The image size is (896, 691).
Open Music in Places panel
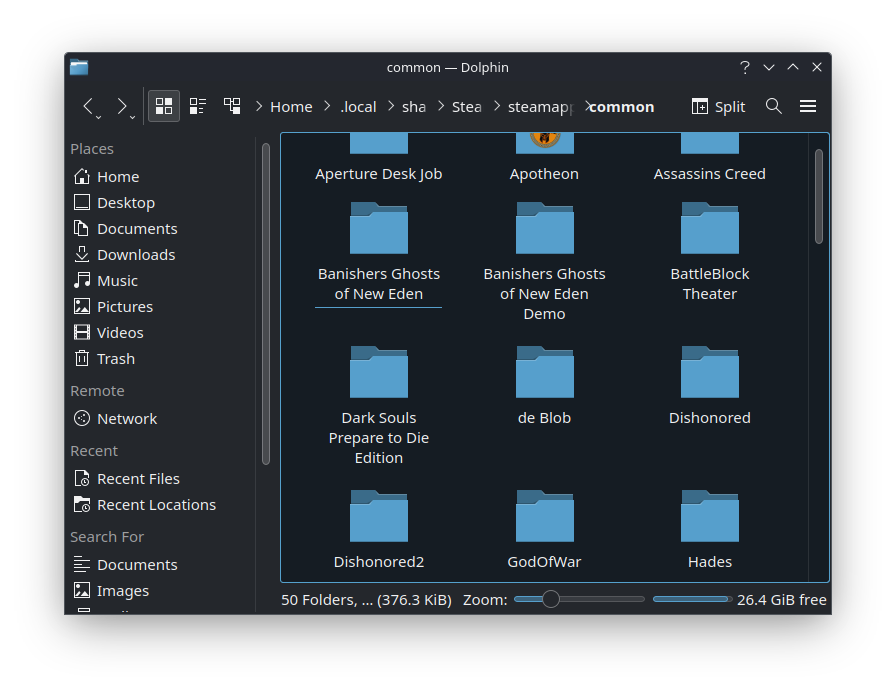161,281
